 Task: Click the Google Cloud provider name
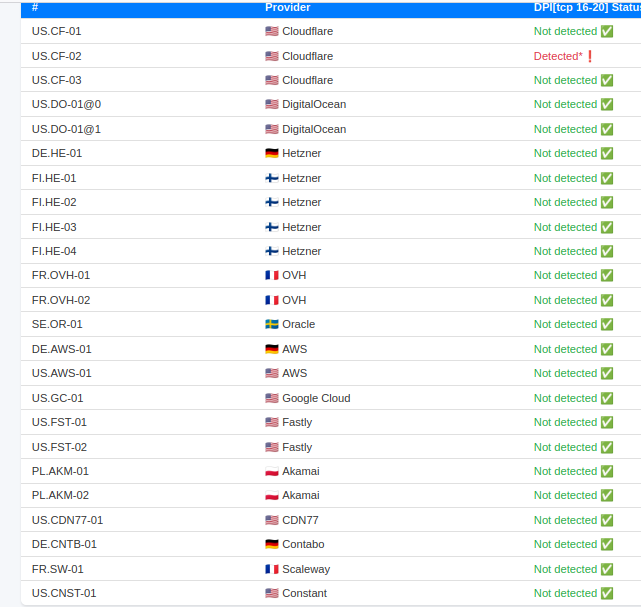(x=316, y=399)
